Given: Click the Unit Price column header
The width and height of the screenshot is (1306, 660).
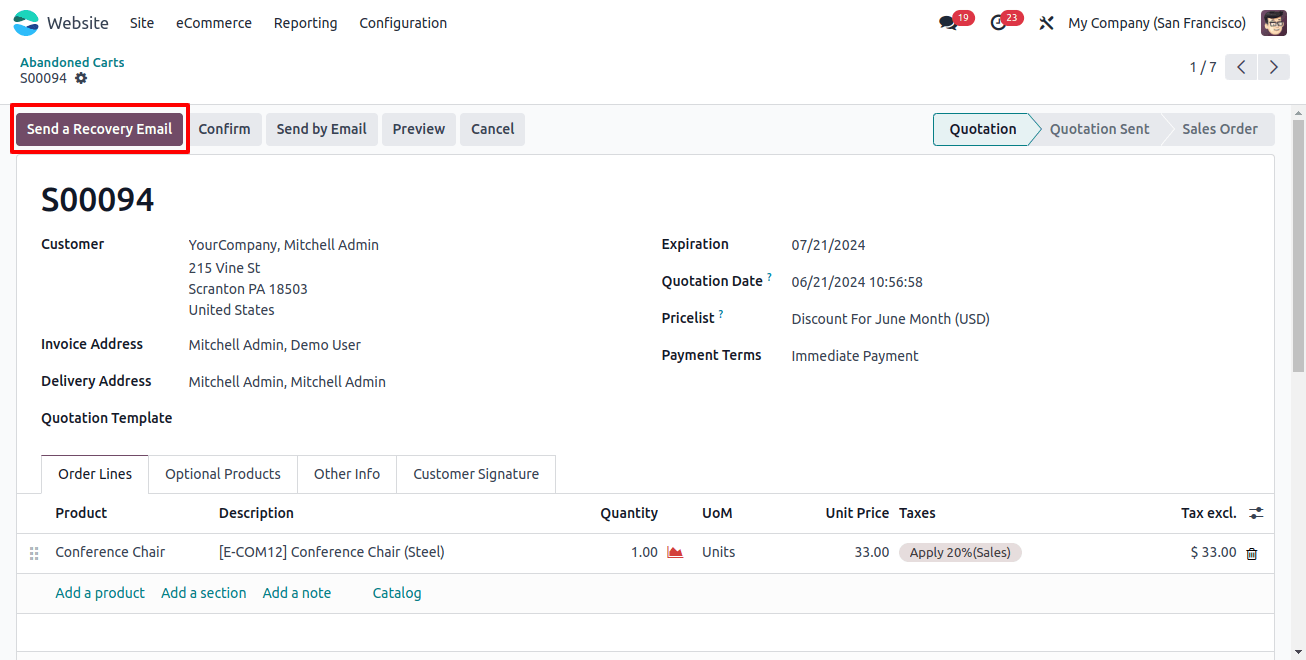Looking at the screenshot, I should 857,513.
